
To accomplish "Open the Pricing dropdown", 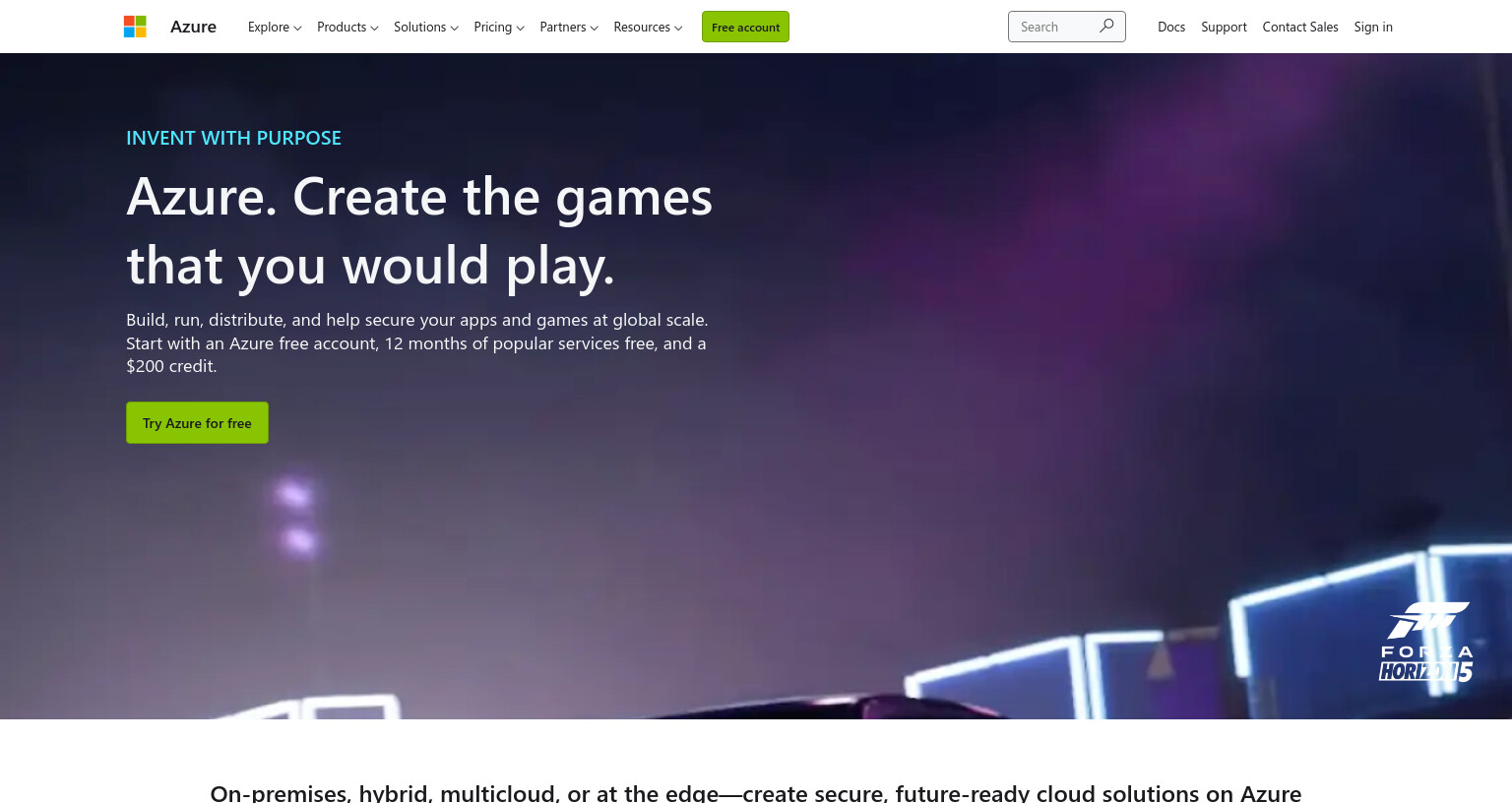I will coord(499,27).
